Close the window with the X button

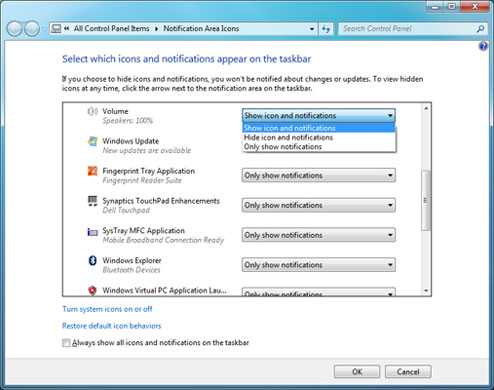[475, 7]
